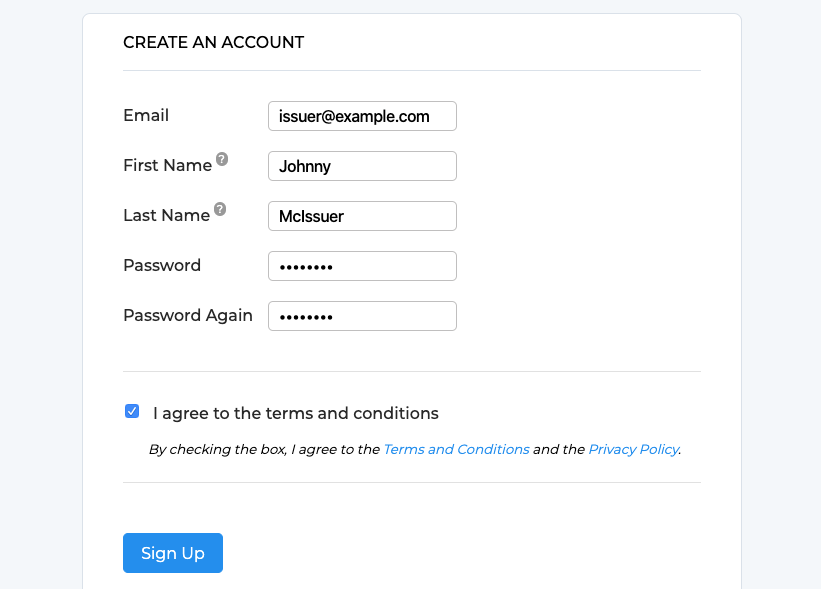Click into the First Name field showing Johnny

(x=362, y=166)
